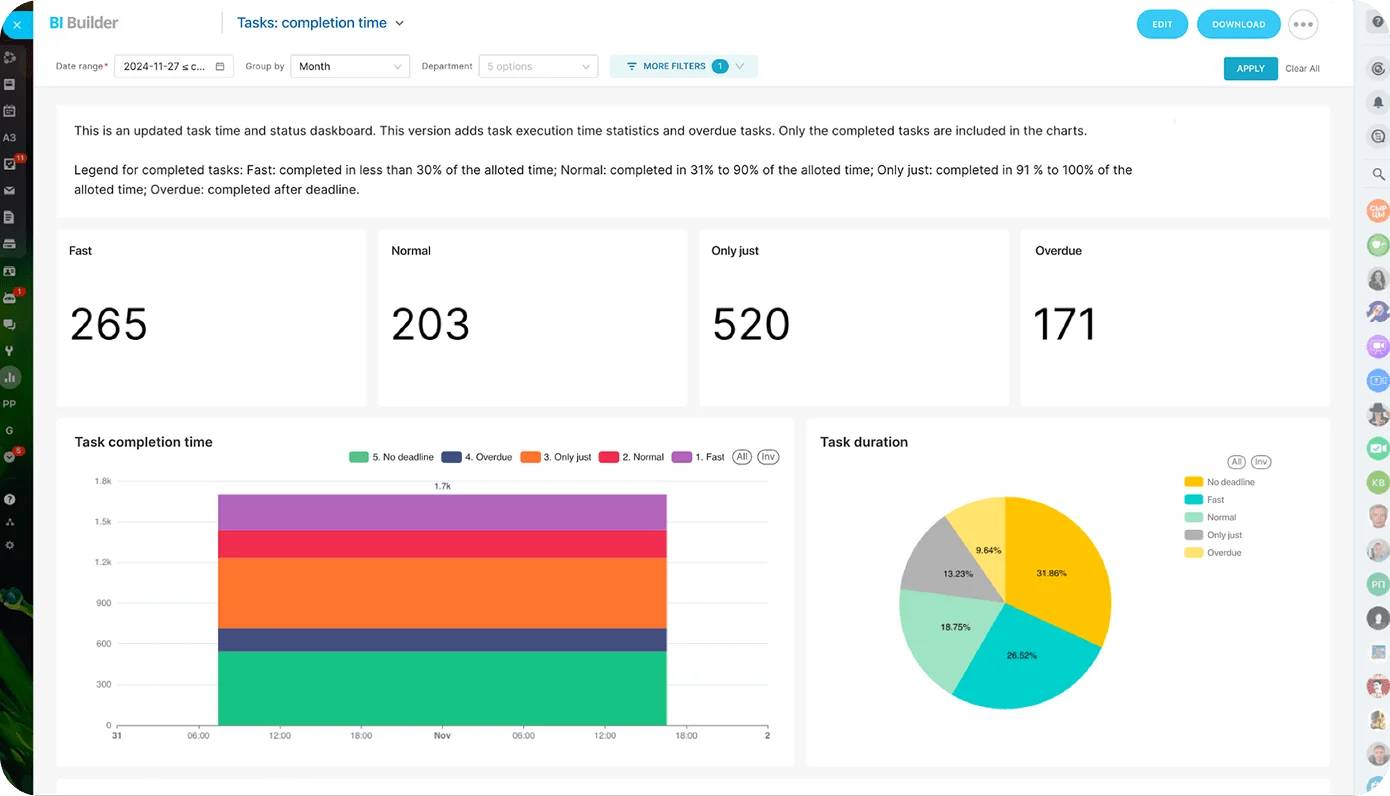Open the 'Tasks: completion time' dashboard selector

(x=320, y=23)
